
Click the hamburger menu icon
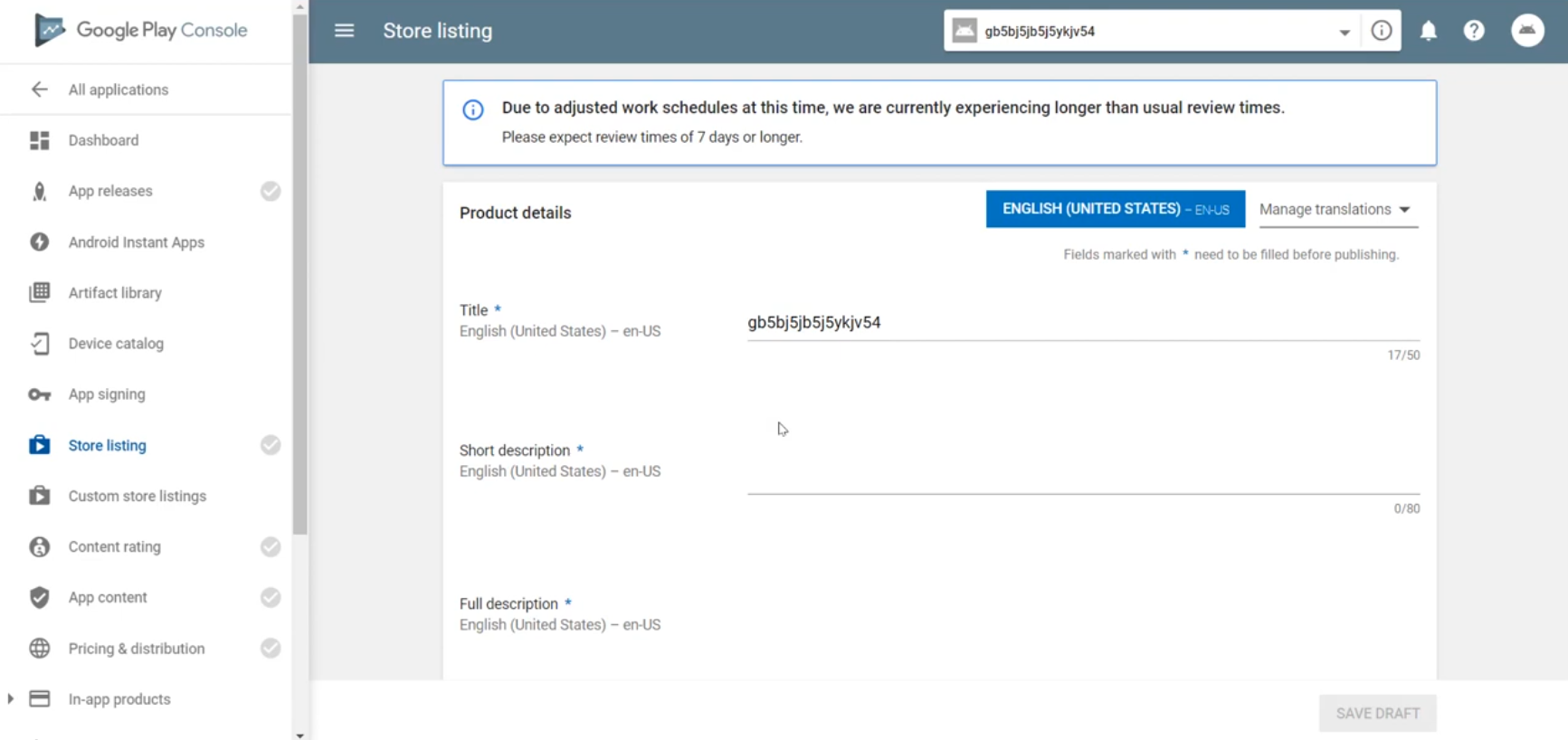pyautogui.click(x=344, y=31)
